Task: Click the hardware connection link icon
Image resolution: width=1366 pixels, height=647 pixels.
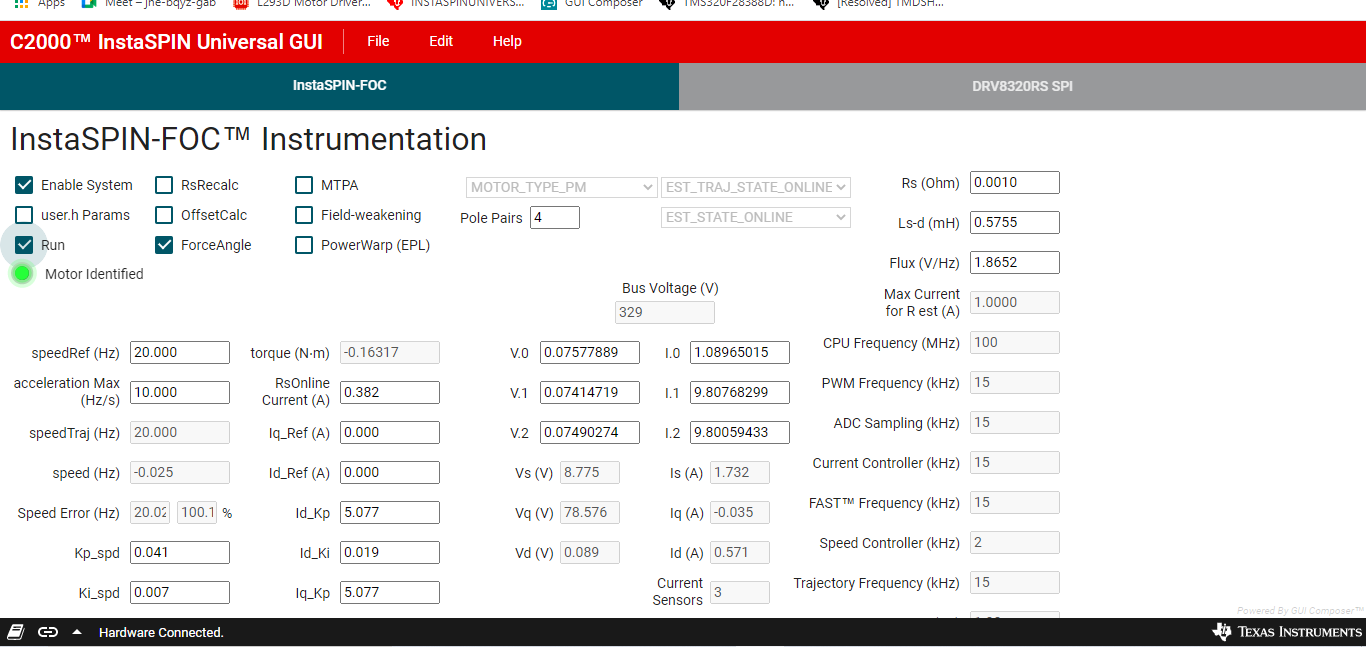Action: click(x=47, y=632)
